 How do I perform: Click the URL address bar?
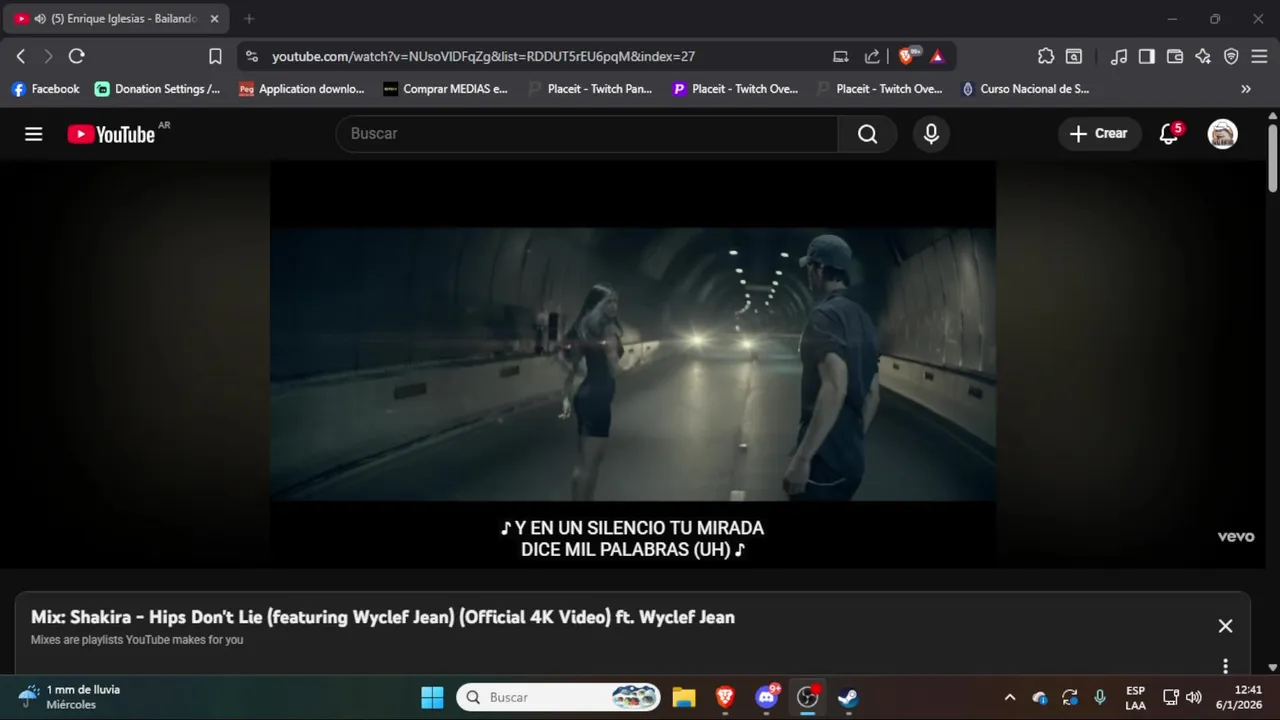(x=483, y=57)
